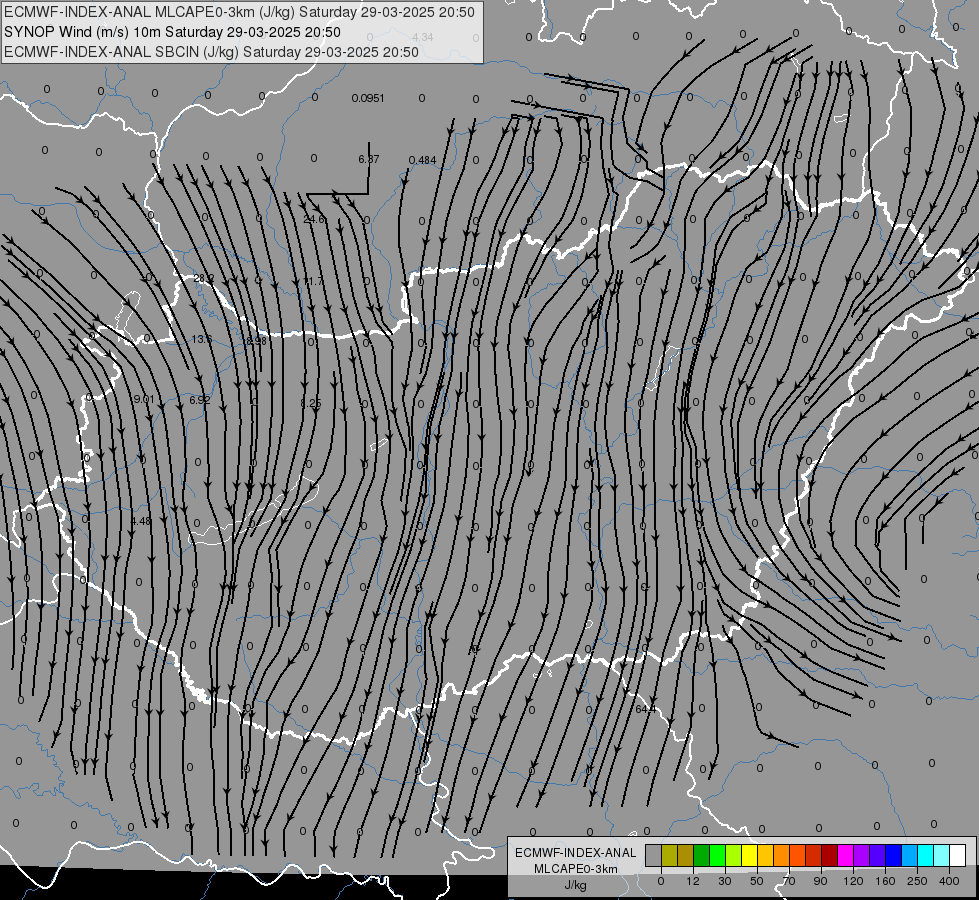Select the 4.34 value near the title box

423,37
